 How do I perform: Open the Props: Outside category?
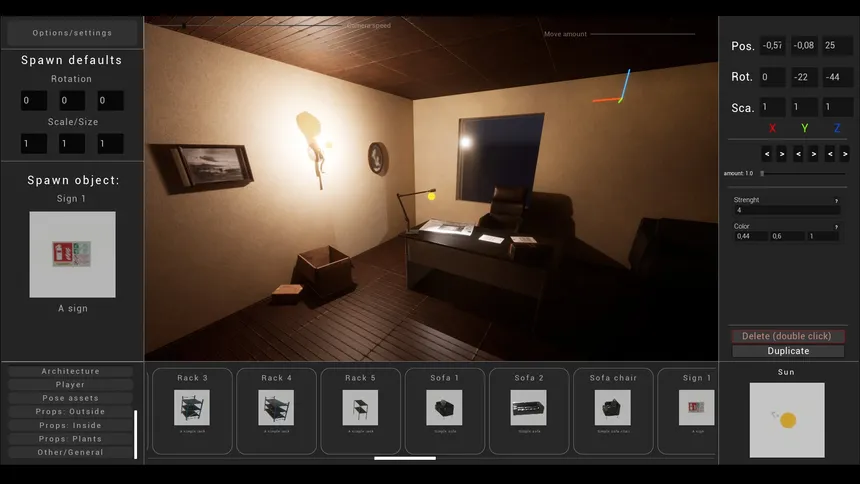(71, 412)
